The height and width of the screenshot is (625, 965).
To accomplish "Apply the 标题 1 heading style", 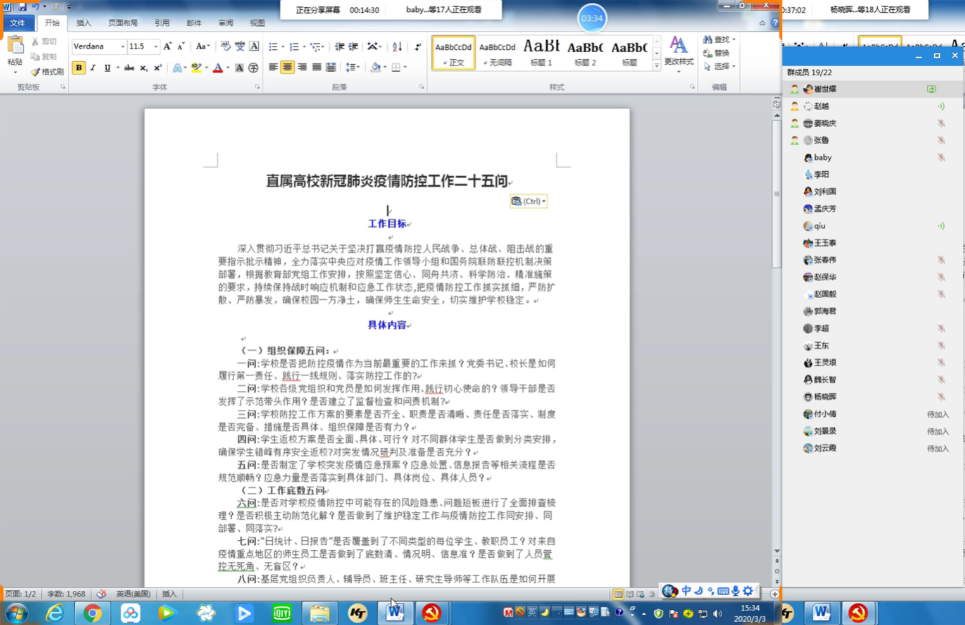I will coord(541,52).
